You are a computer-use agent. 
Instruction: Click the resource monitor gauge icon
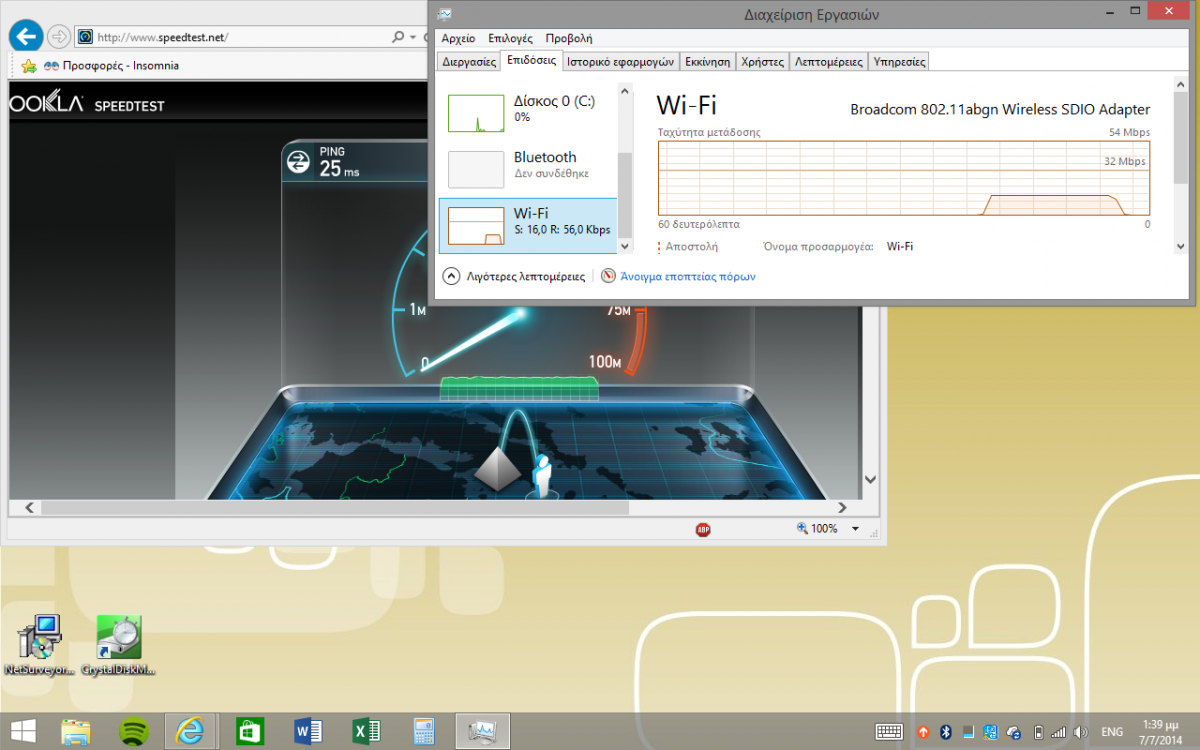[608, 276]
